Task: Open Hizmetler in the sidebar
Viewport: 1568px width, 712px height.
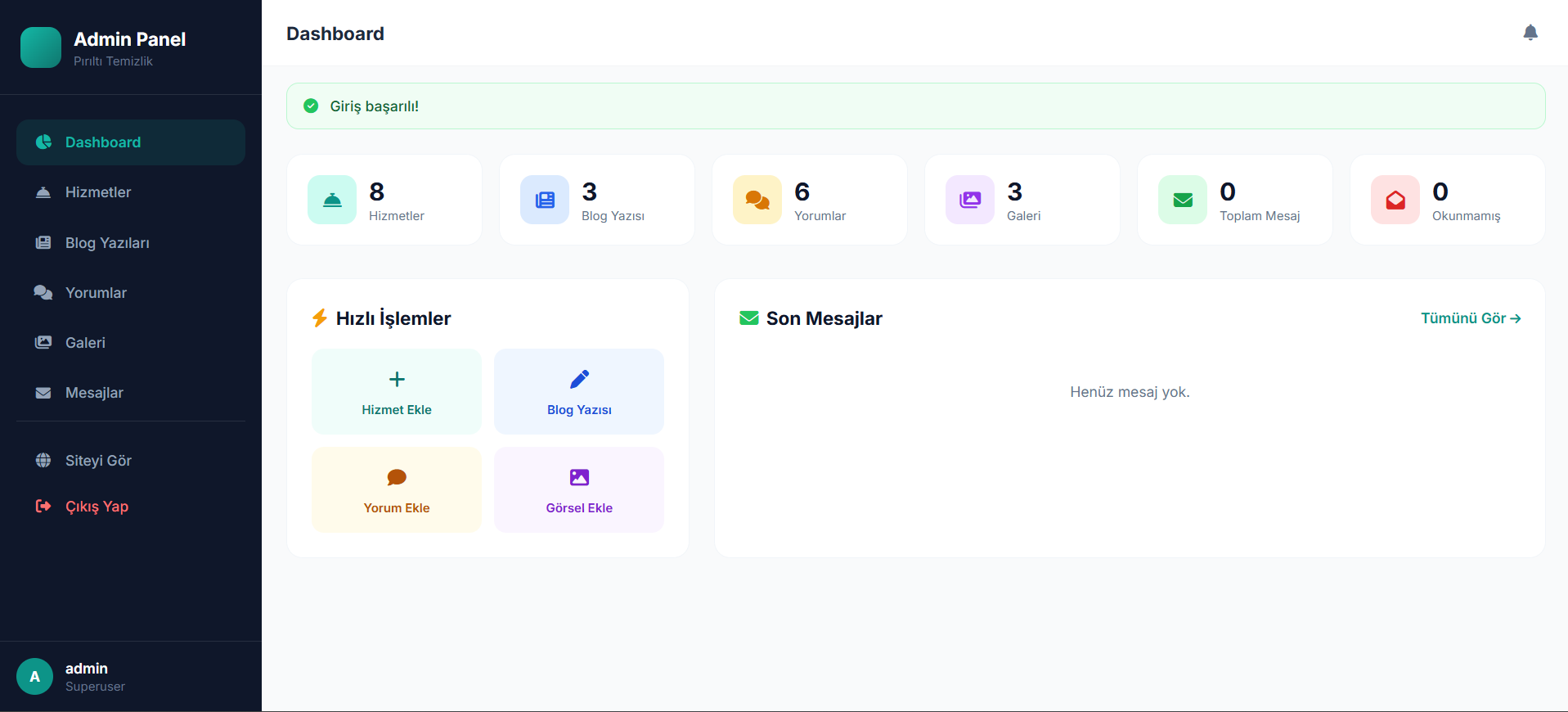Action: pos(131,192)
